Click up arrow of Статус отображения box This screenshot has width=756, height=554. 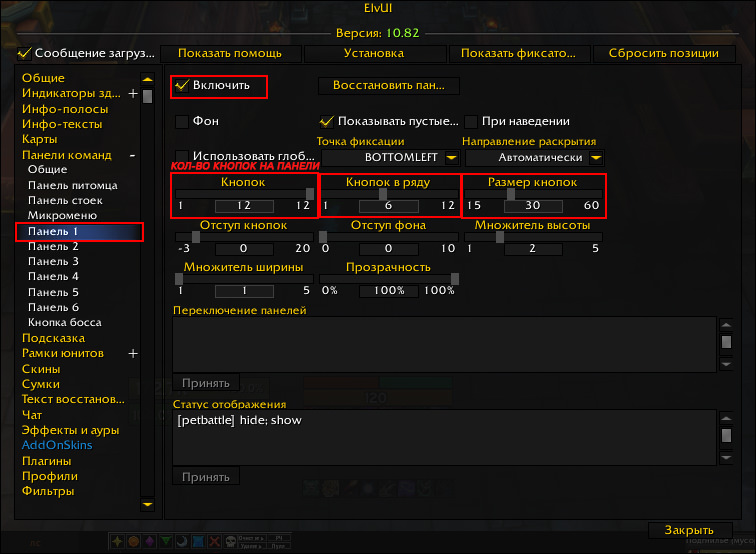(x=726, y=418)
